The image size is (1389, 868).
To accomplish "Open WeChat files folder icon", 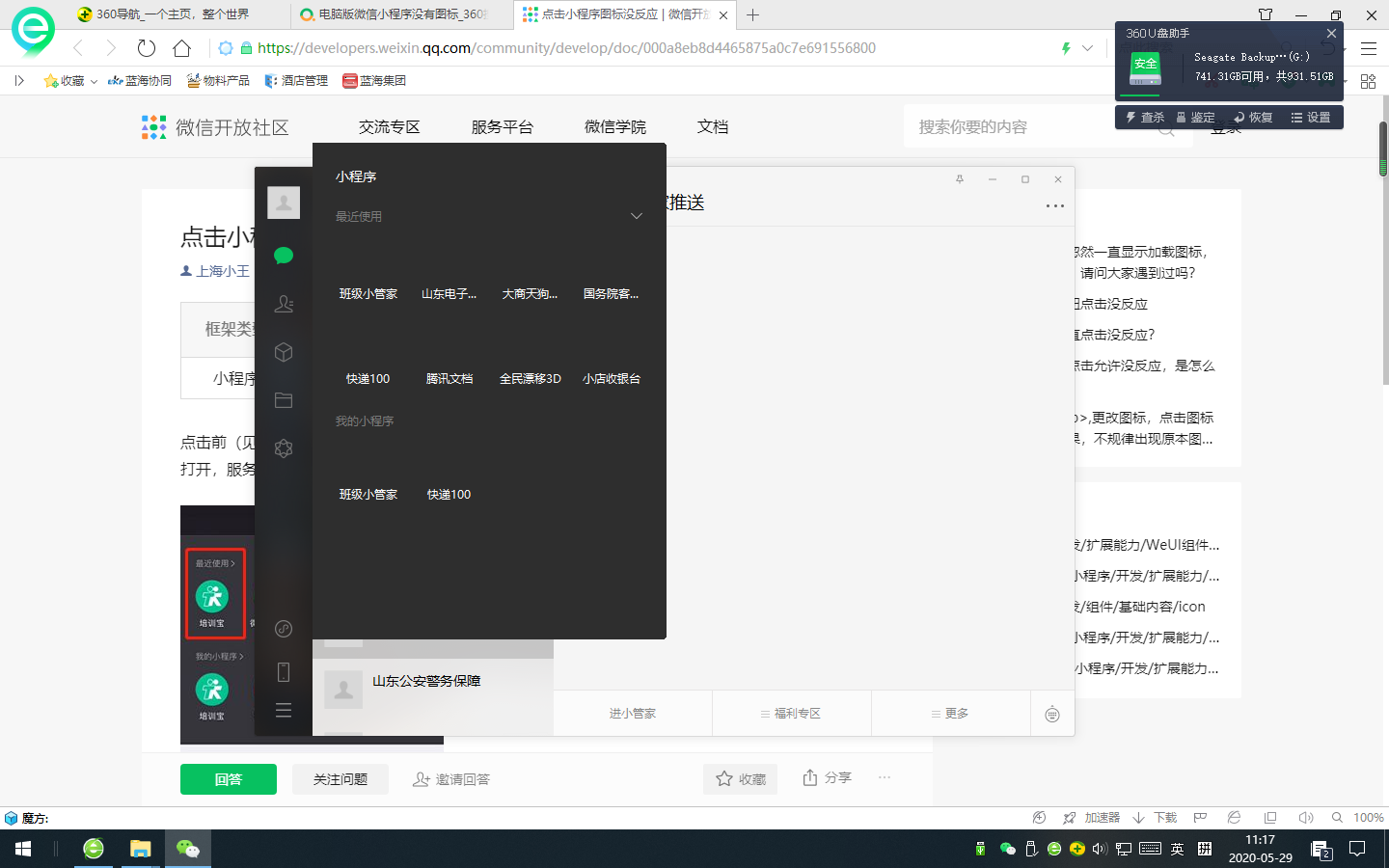I will [x=284, y=400].
